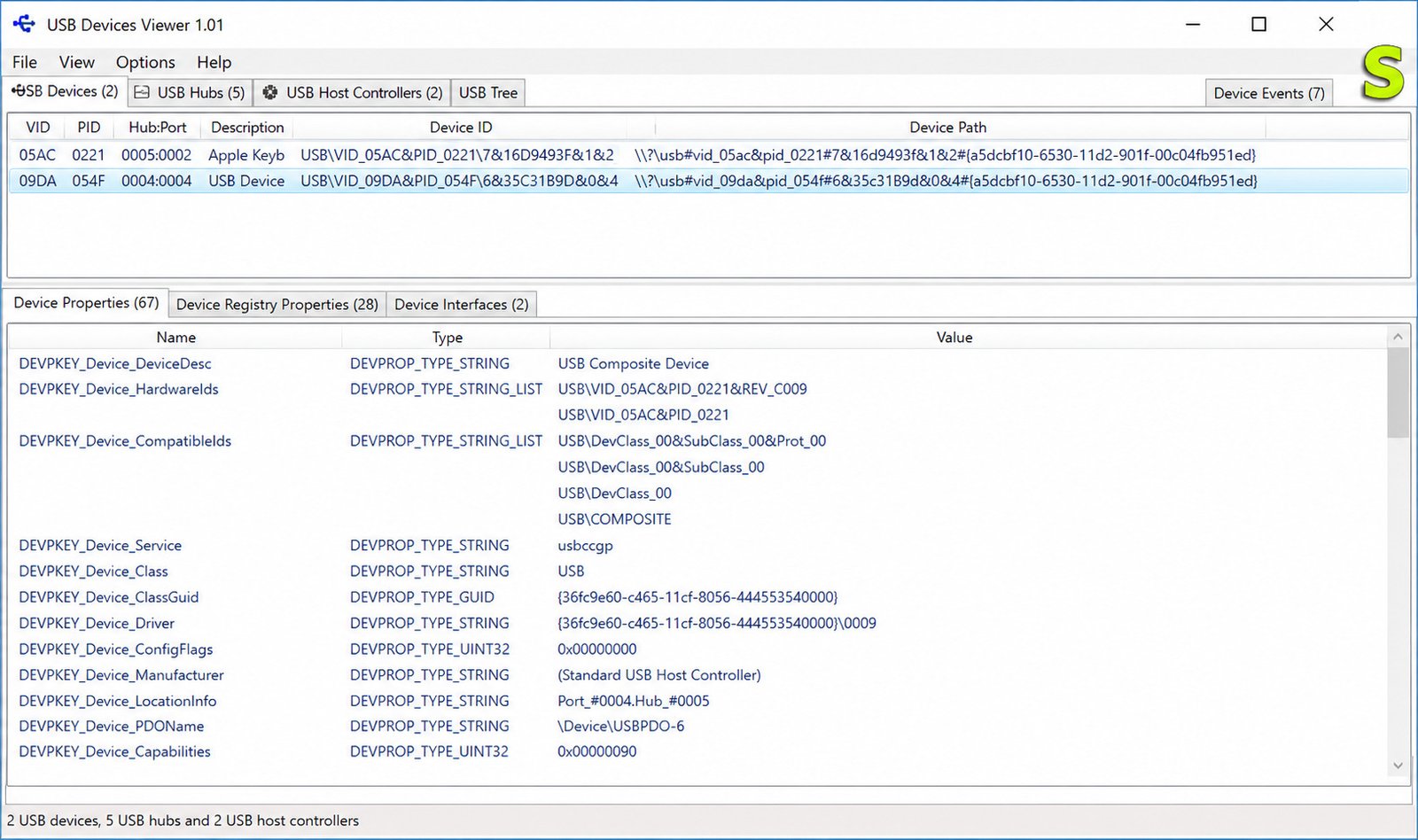Select DEVPKEY_Device_Driver property
The image size is (1418, 840).
pos(97,624)
